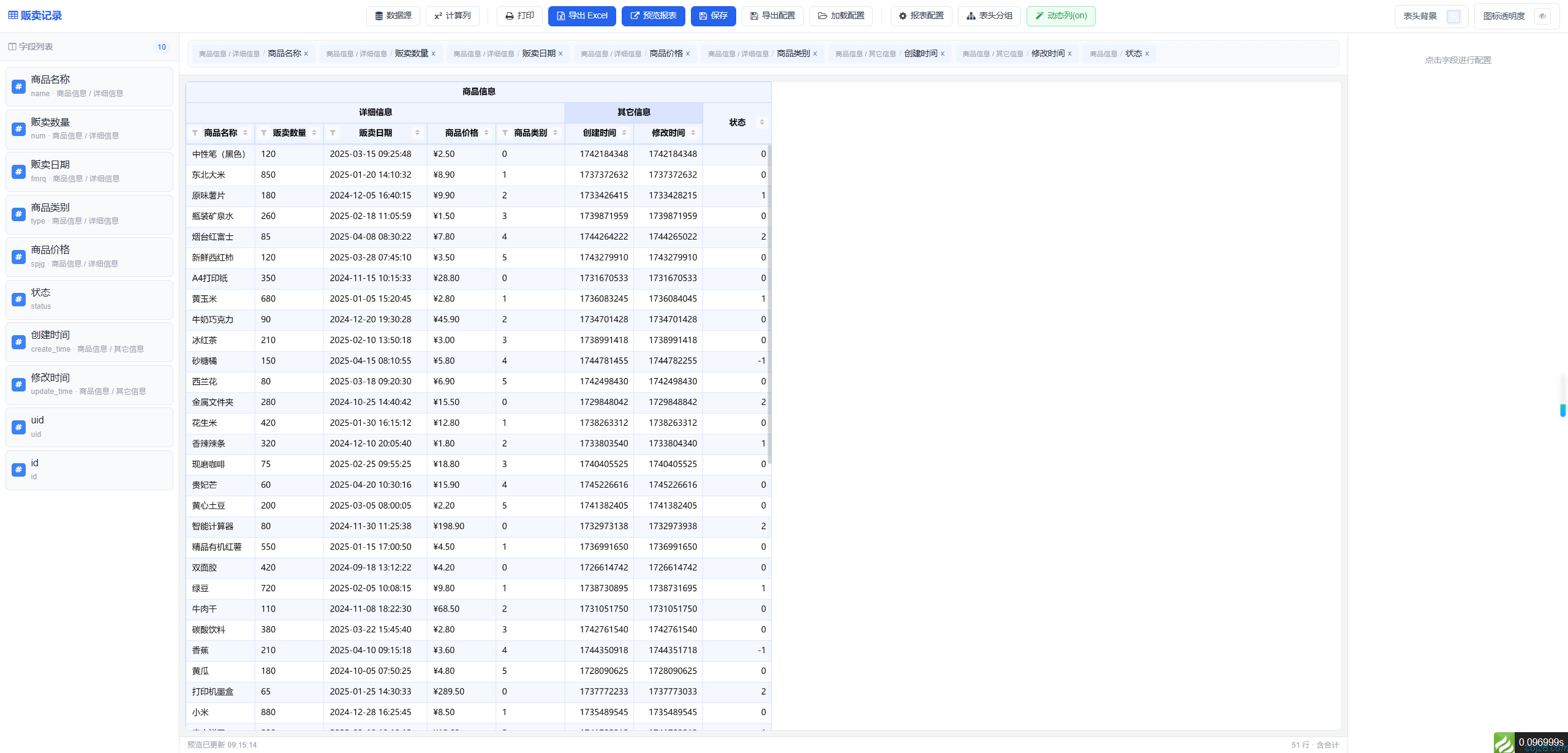Image resolution: width=1568 pixels, height=753 pixels.
Task: Click the 数据源 data source button
Action: tap(393, 16)
